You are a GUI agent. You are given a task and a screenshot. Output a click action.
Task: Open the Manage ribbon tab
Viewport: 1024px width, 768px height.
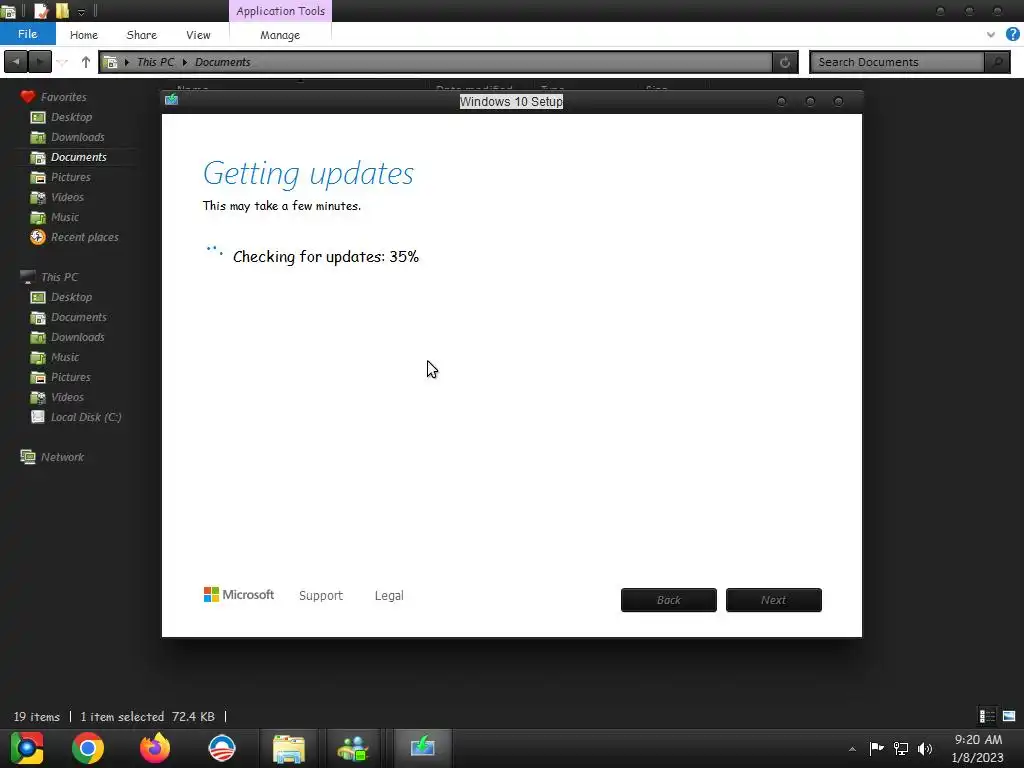click(x=280, y=35)
